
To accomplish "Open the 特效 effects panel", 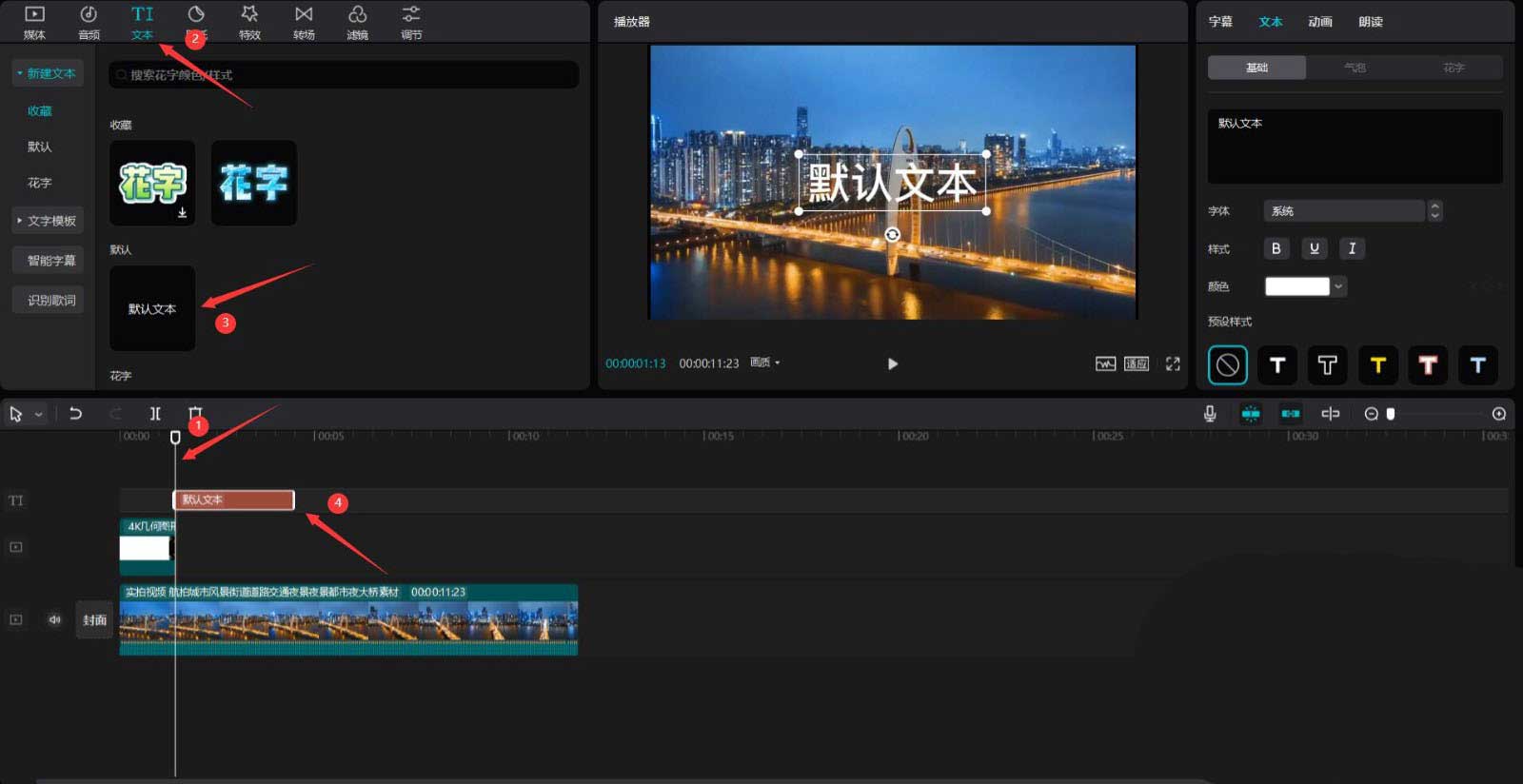I will [x=249, y=22].
